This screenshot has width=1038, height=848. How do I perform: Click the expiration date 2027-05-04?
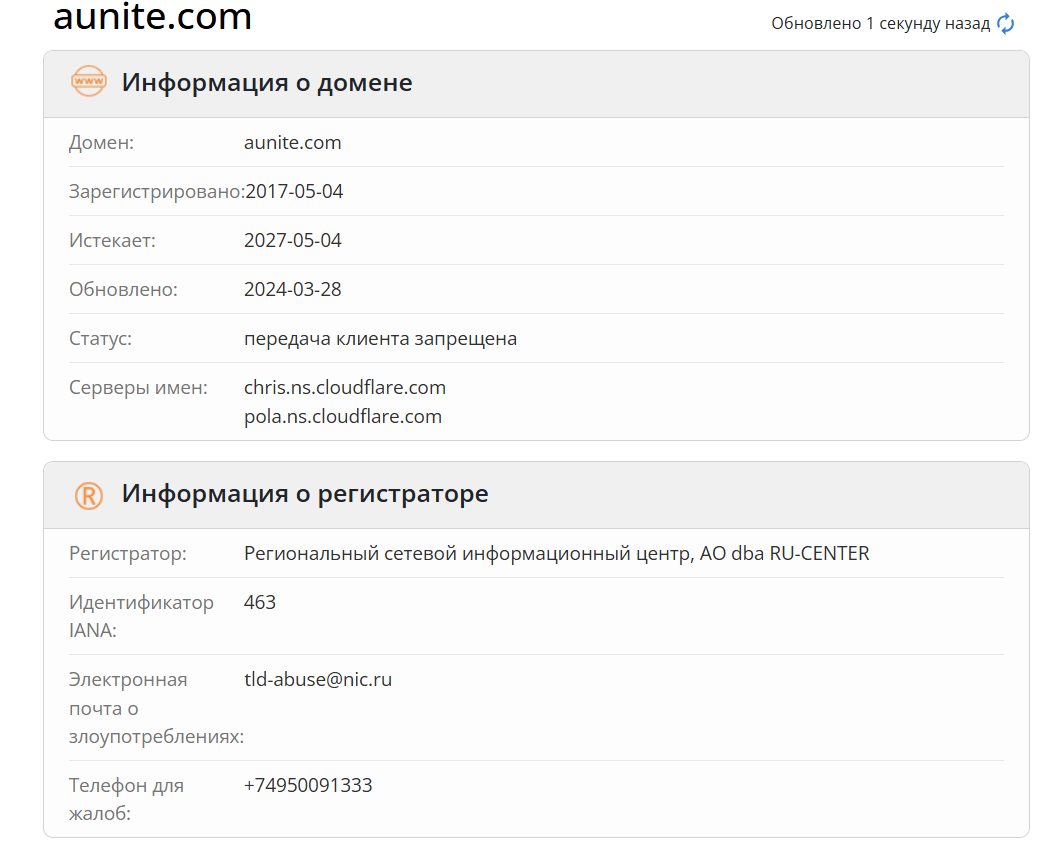[x=293, y=240]
